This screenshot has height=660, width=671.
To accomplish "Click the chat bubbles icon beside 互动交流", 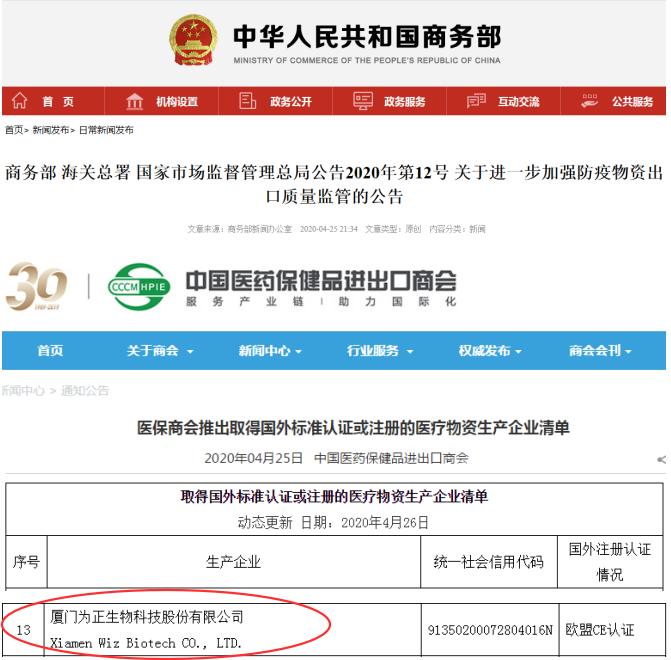I will pyautogui.click(x=476, y=101).
